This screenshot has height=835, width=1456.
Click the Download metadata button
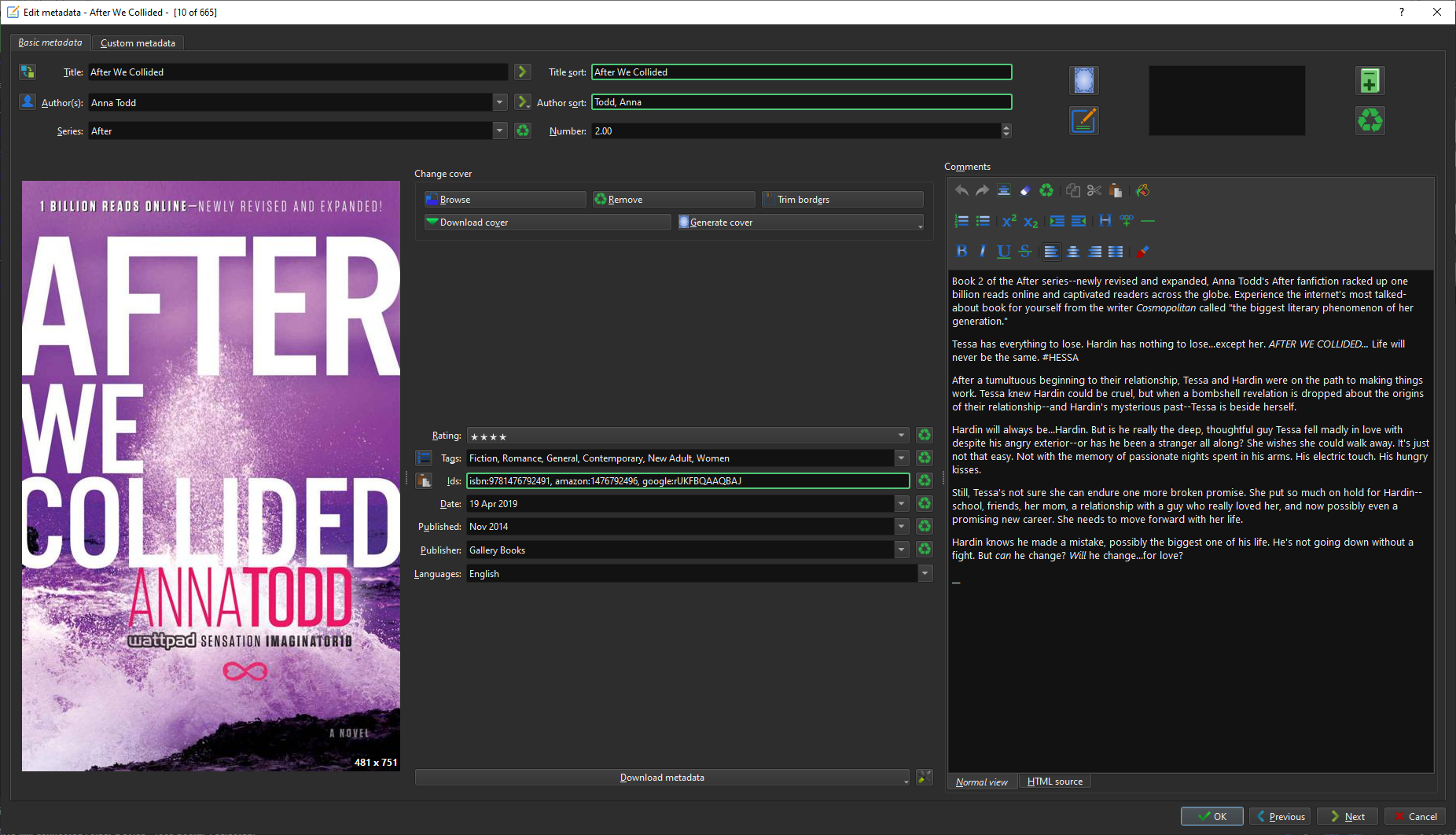pyautogui.click(x=661, y=778)
